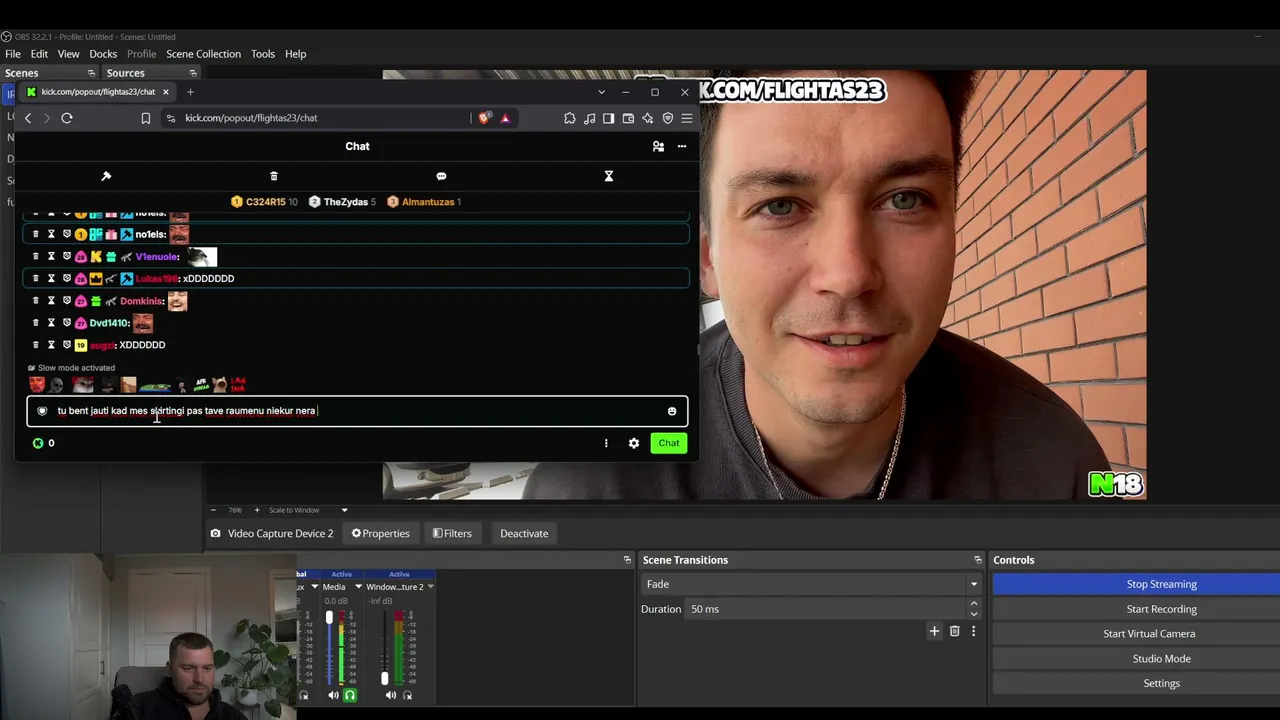Open the Scene Collection menu
Viewport: 1280px width, 720px height.
[203, 54]
